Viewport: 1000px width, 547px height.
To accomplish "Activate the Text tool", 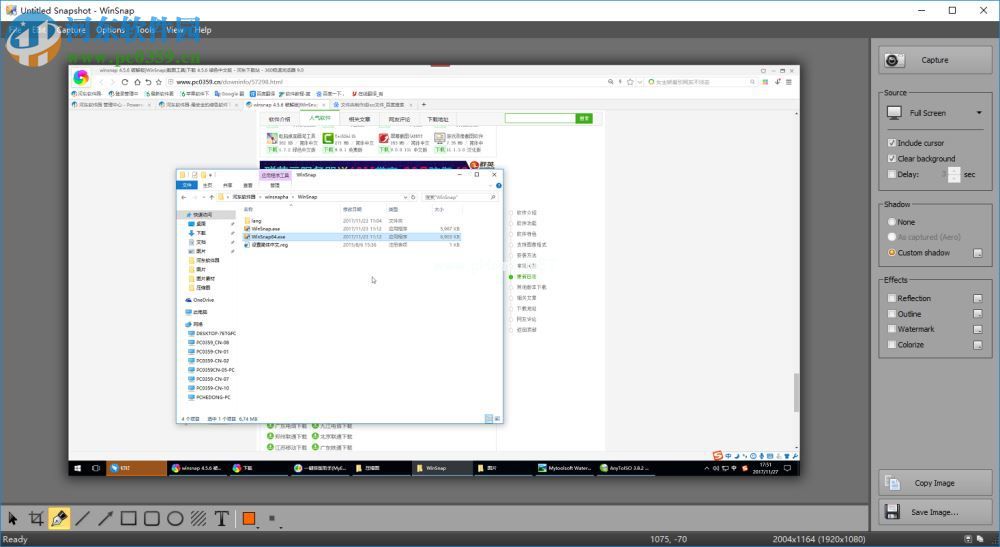I will [x=222, y=518].
